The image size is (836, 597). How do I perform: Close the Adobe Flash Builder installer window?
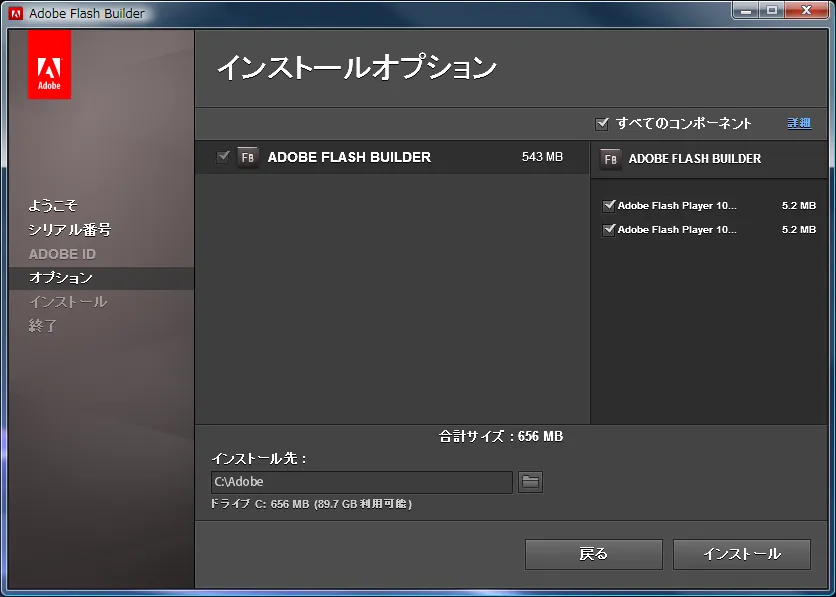pos(807,10)
